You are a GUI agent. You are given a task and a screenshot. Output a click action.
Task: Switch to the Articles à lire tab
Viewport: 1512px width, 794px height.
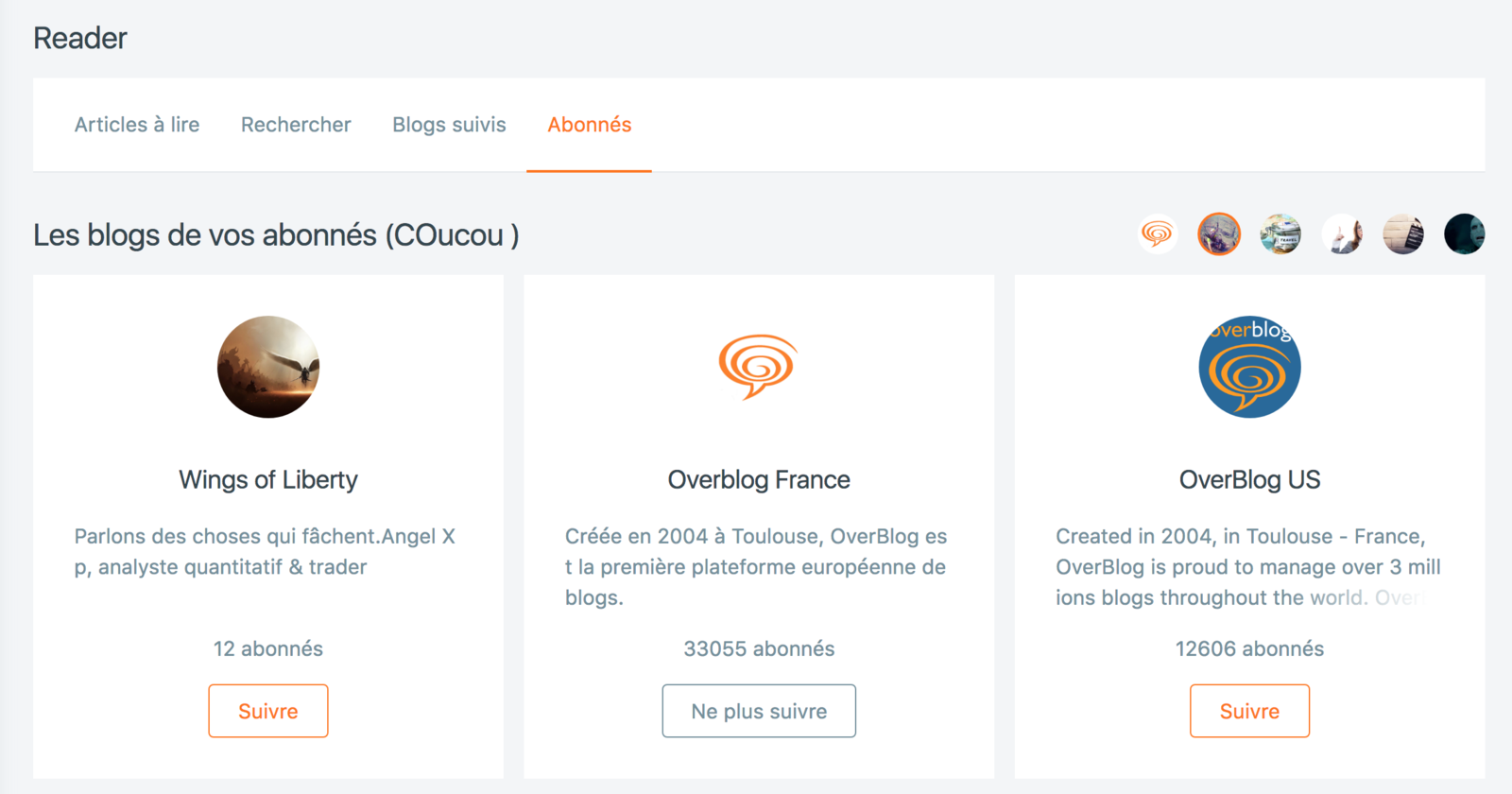click(137, 125)
